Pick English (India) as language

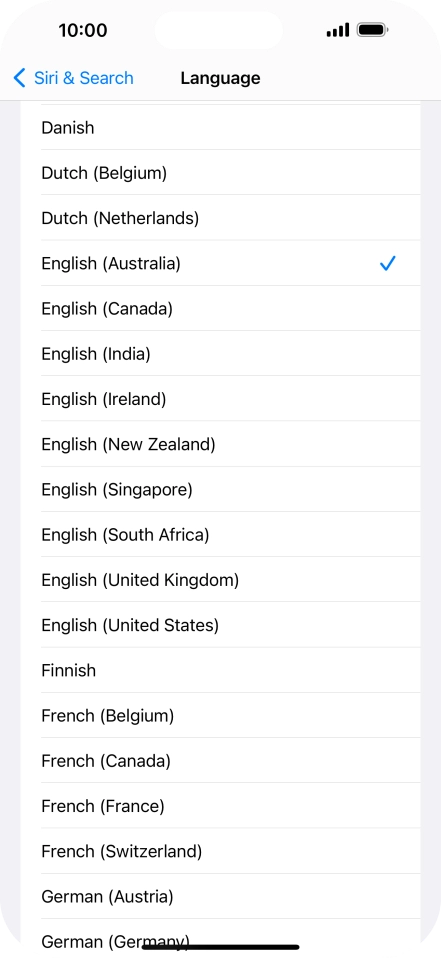pyautogui.click(x=220, y=353)
